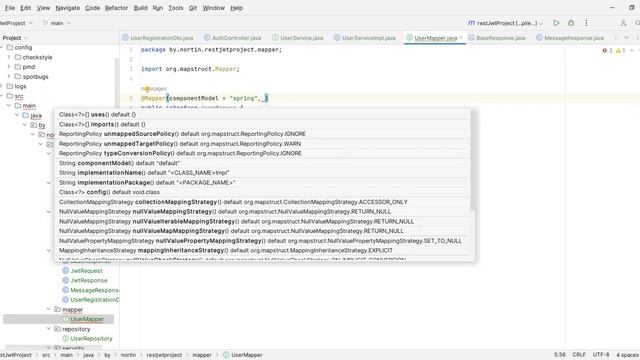This screenshot has width=640, height=360.
Task: Open the Help menu
Action: click(236, 8)
